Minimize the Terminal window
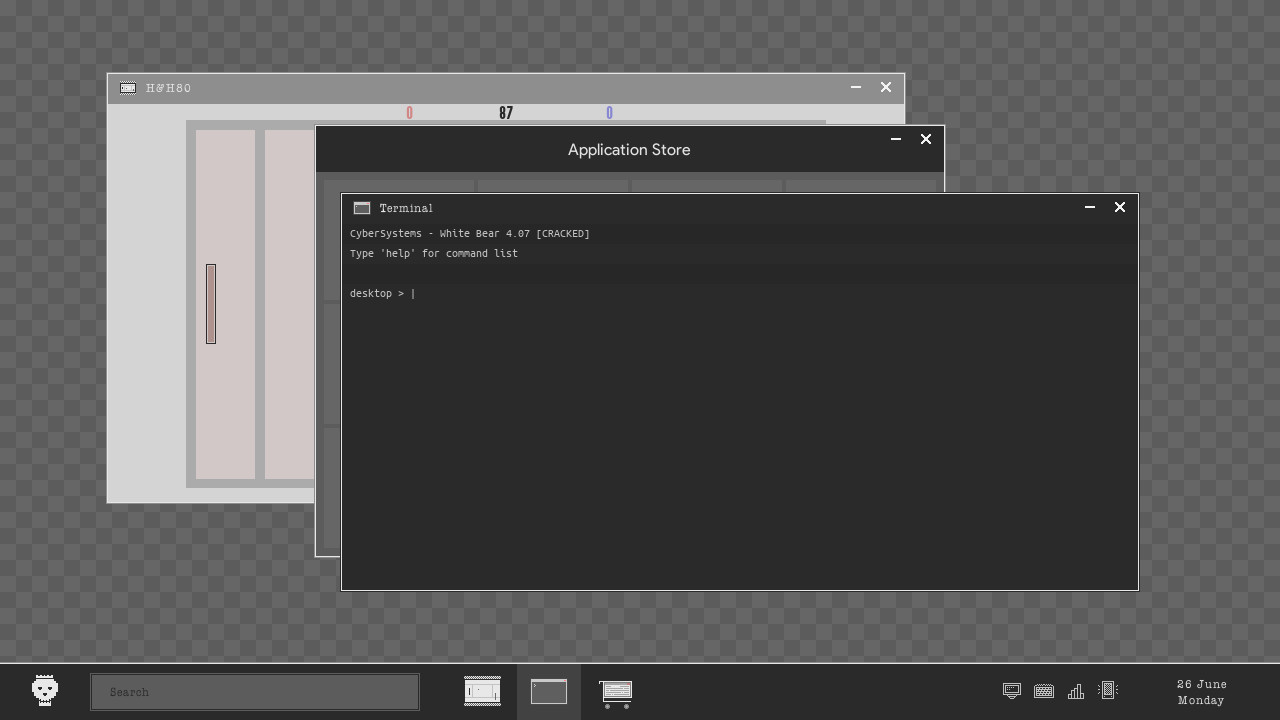Screen dimensions: 1280x720 [x=1090, y=207]
